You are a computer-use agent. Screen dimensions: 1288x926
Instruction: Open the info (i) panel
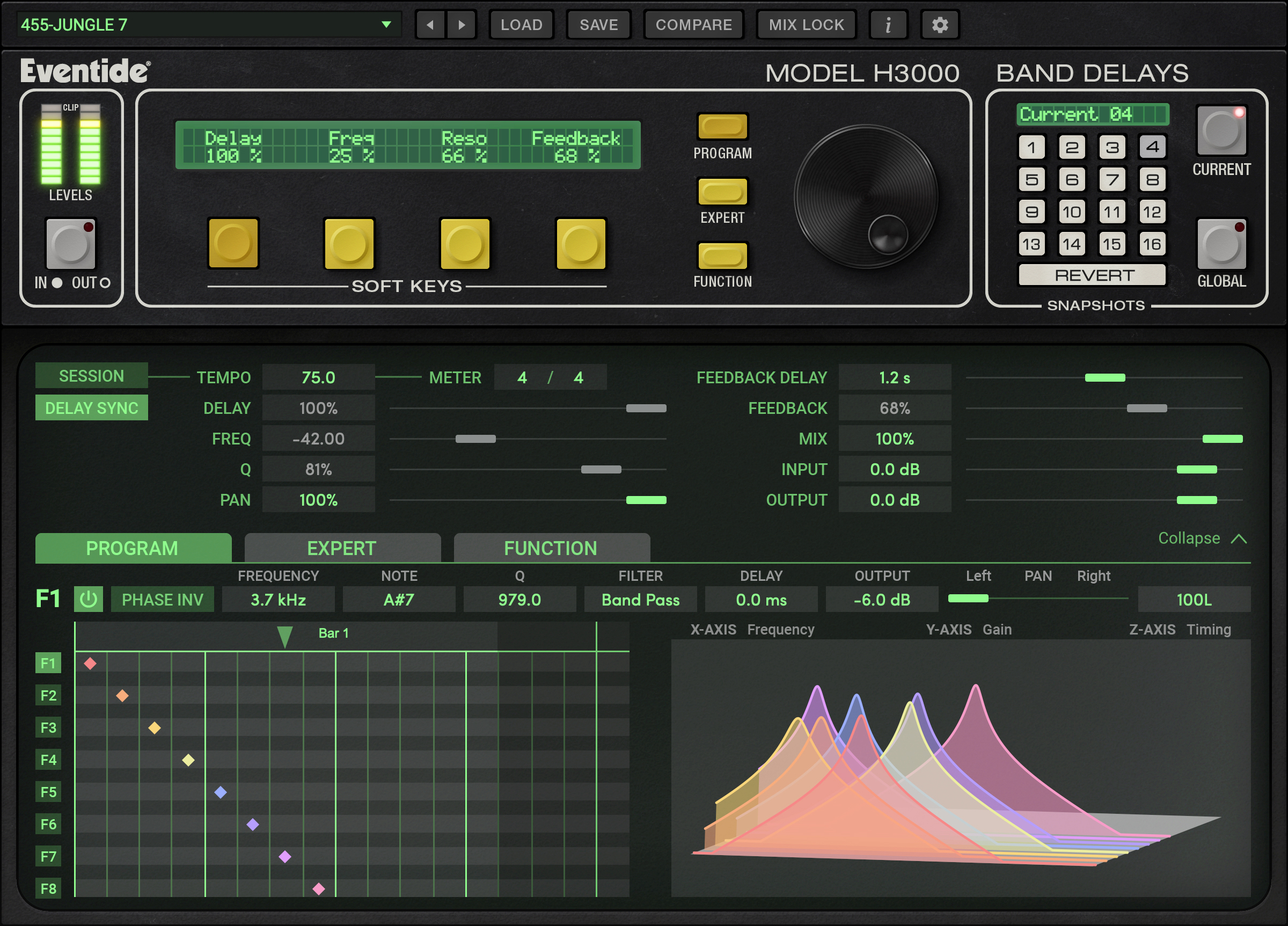coord(888,25)
